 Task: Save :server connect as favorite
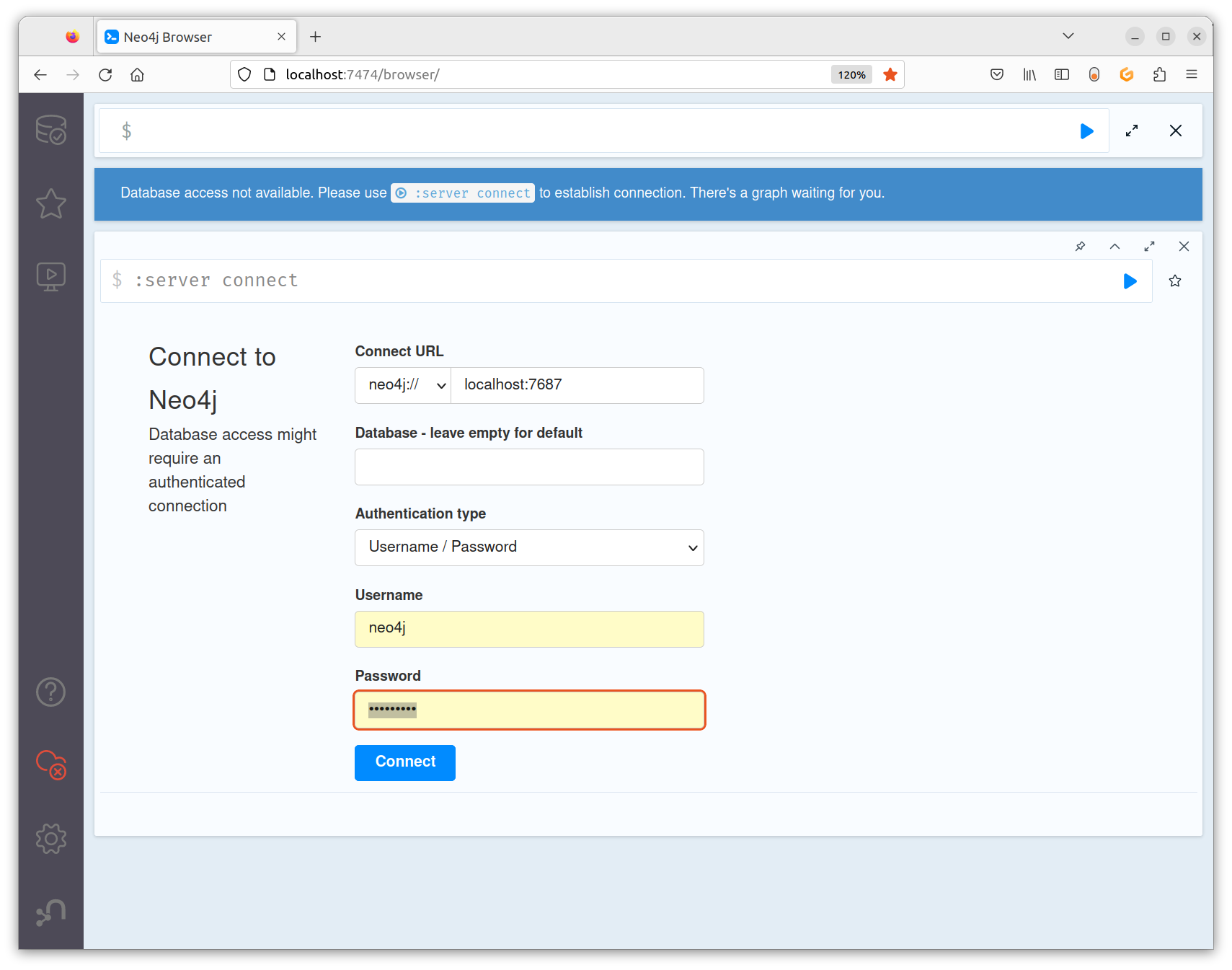1175,281
